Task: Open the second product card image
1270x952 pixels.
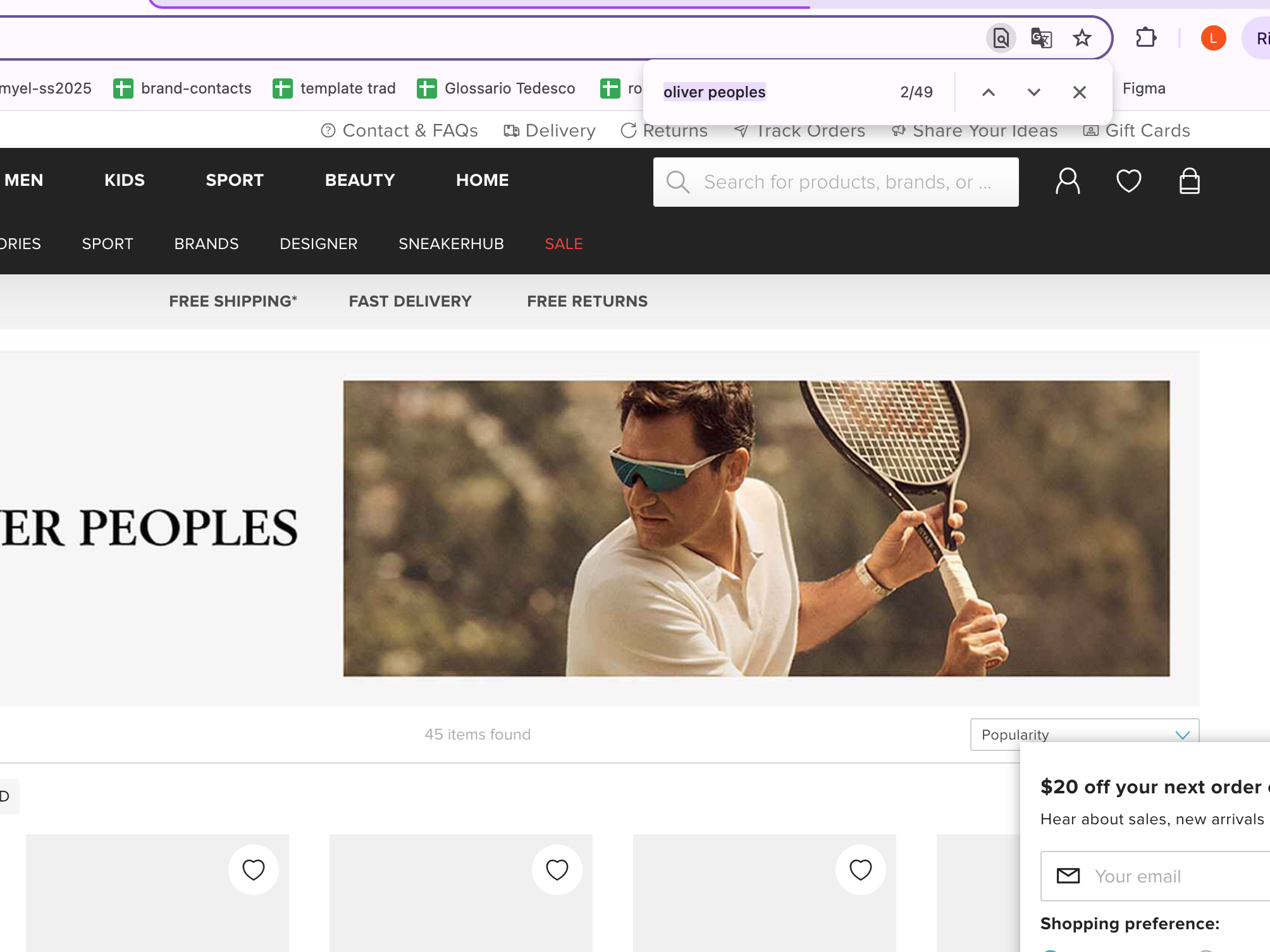Action: pyautogui.click(x=461, y=893)
